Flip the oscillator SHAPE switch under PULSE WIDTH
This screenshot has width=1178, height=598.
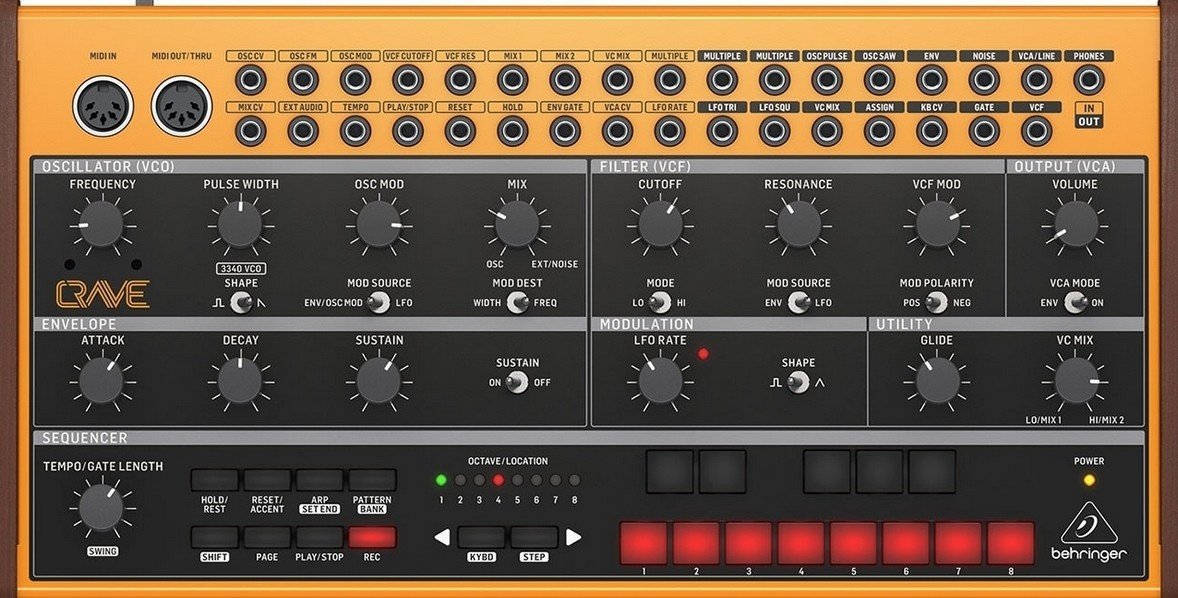tap(240, 303)
